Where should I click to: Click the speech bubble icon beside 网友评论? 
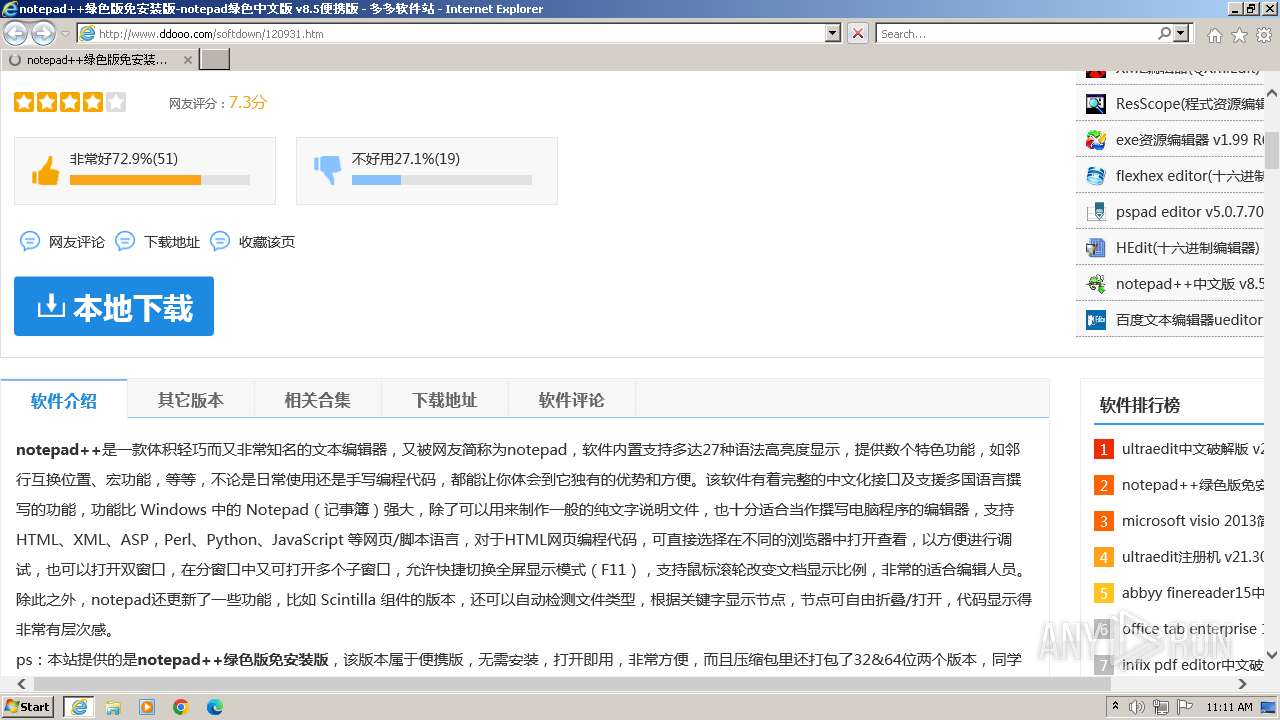[30, 241]
